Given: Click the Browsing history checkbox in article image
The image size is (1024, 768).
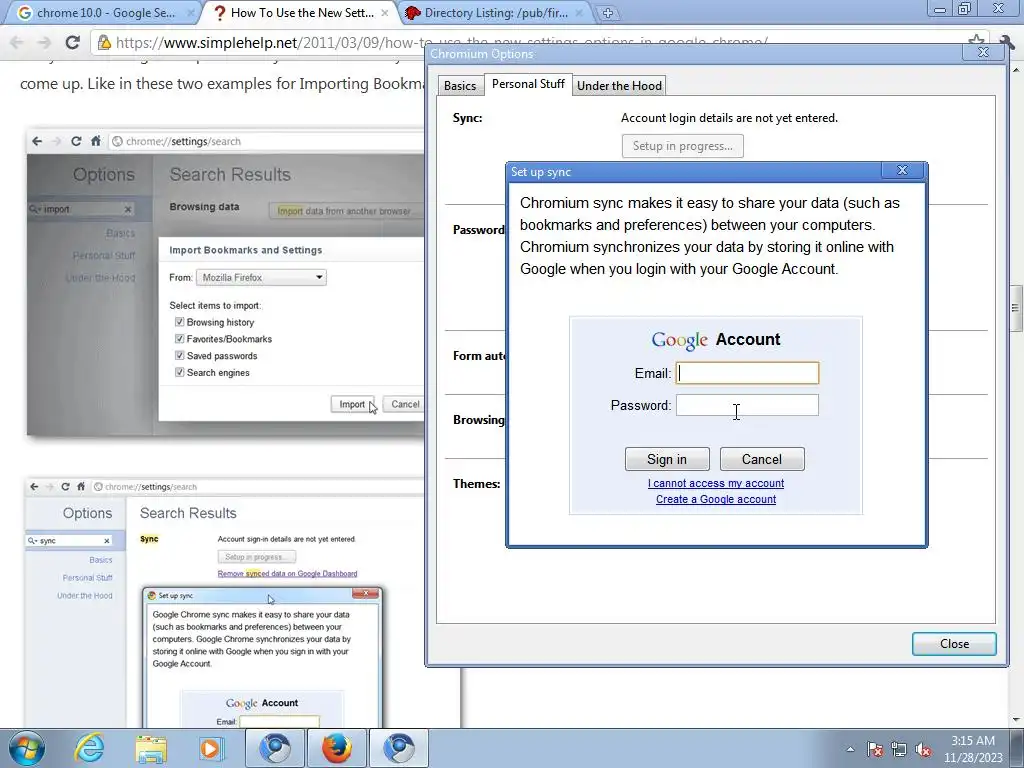Looking at the screenshot, I should click(180, 322).
